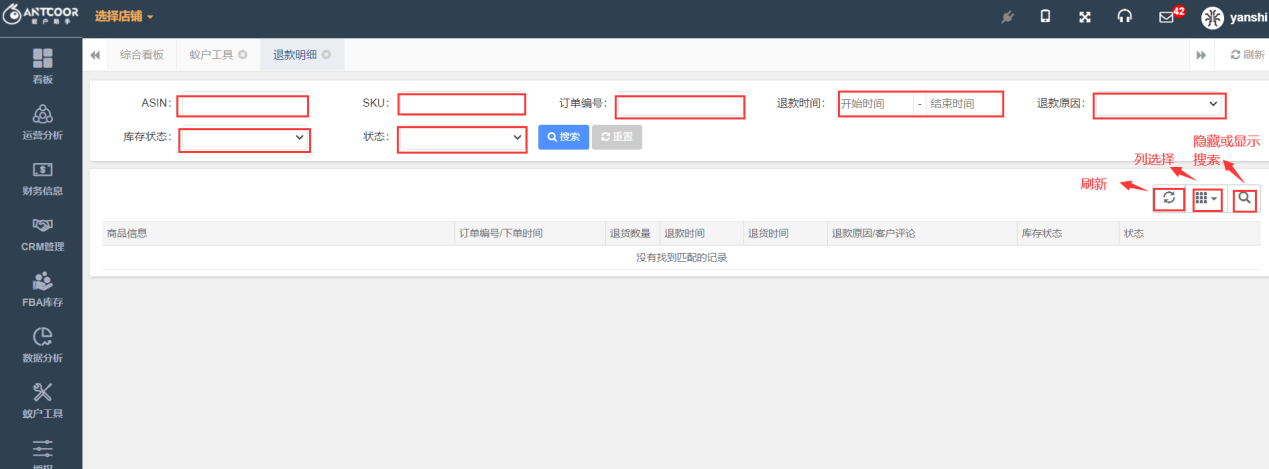Open 财务信息 in the sidebar
Screen dimensions: 1269x469
(x=42, y=178)
